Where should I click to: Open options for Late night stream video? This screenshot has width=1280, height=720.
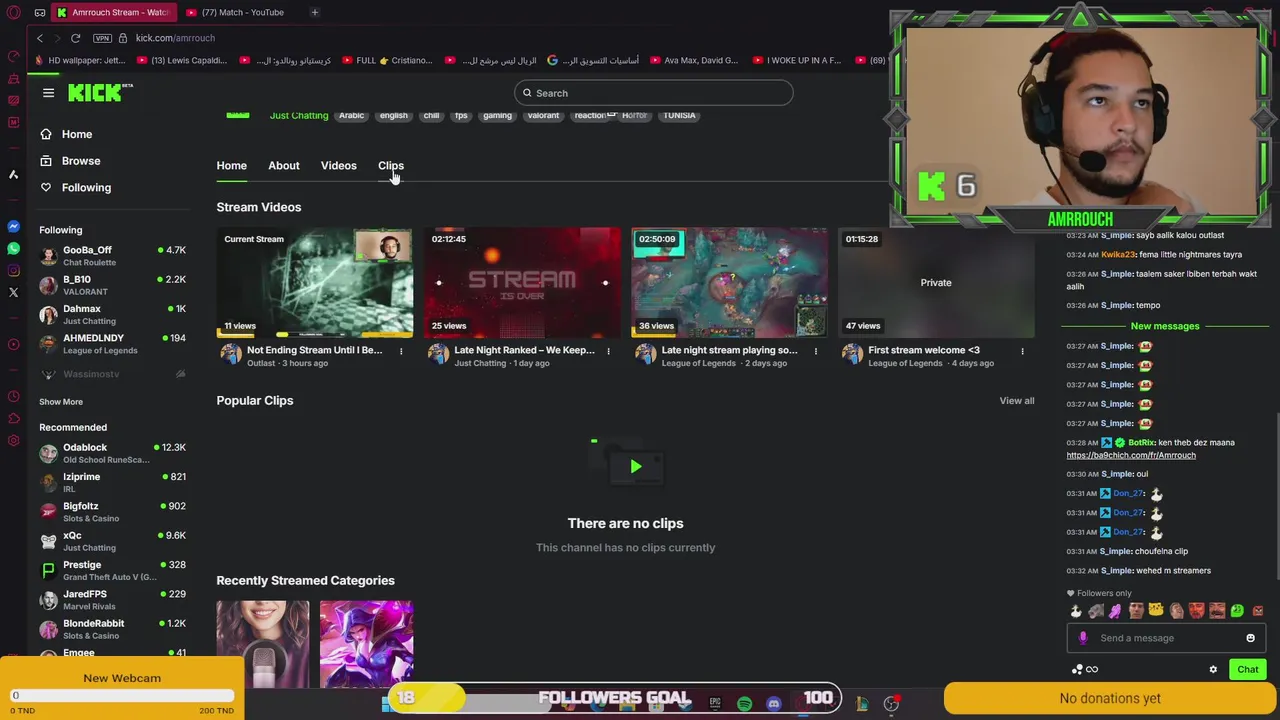pyautogui.click(x=815, y=351)
